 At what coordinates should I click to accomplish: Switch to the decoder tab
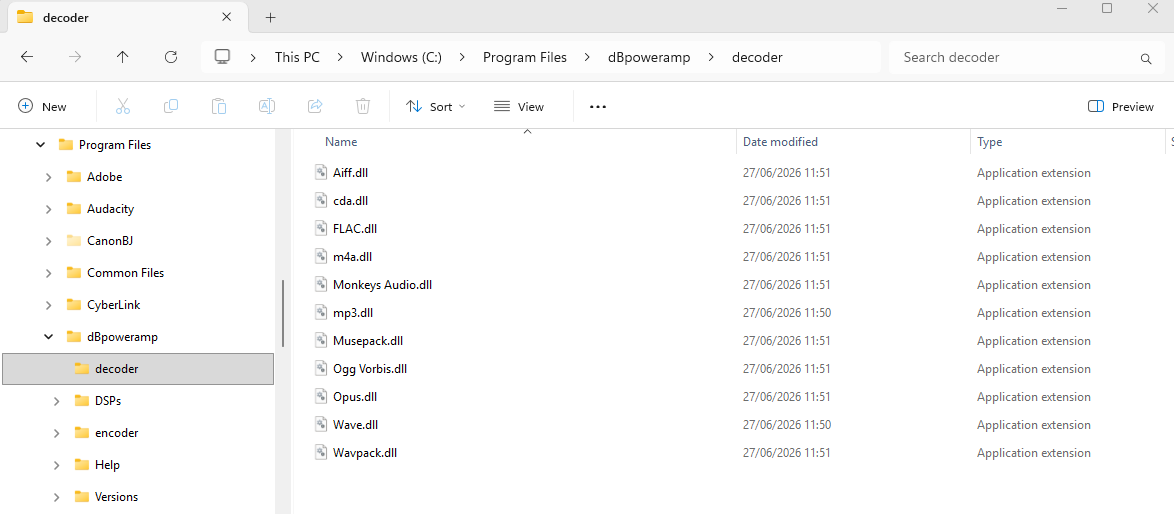click(x=127, y=17)
